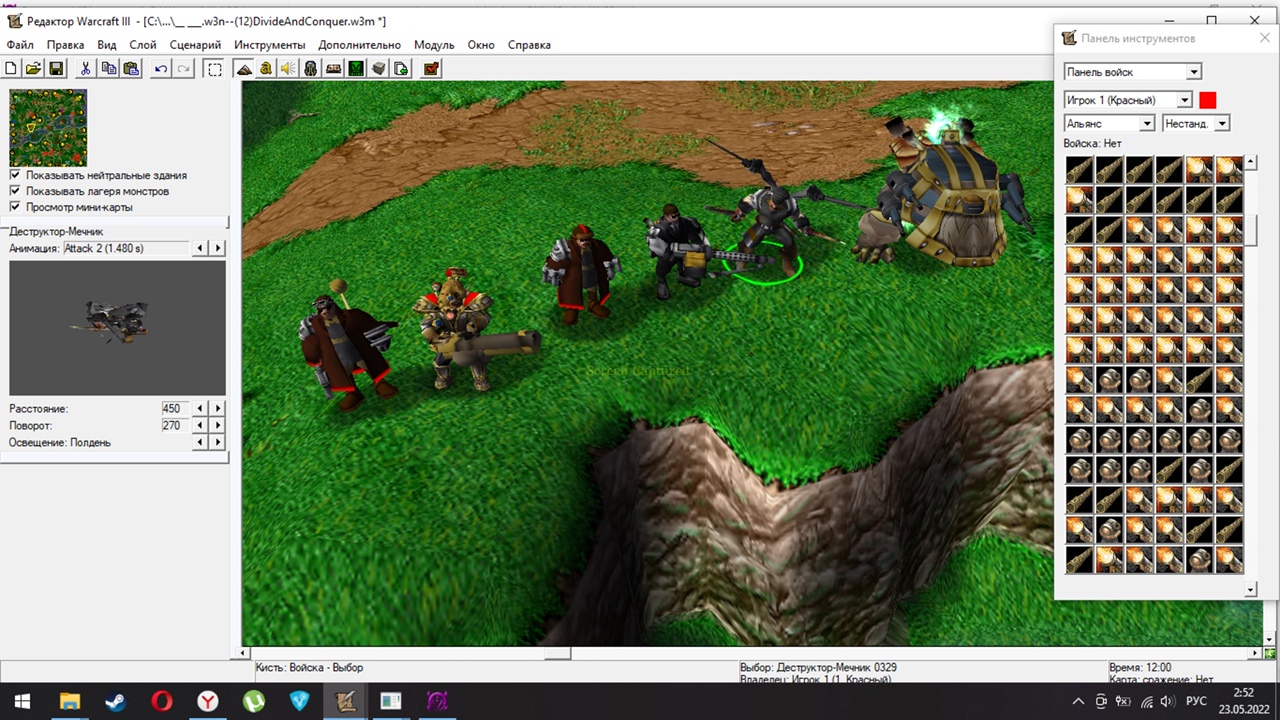Cut the selection with the scissors icon
The image size is (1280, 720).
[x=85, y=68]
